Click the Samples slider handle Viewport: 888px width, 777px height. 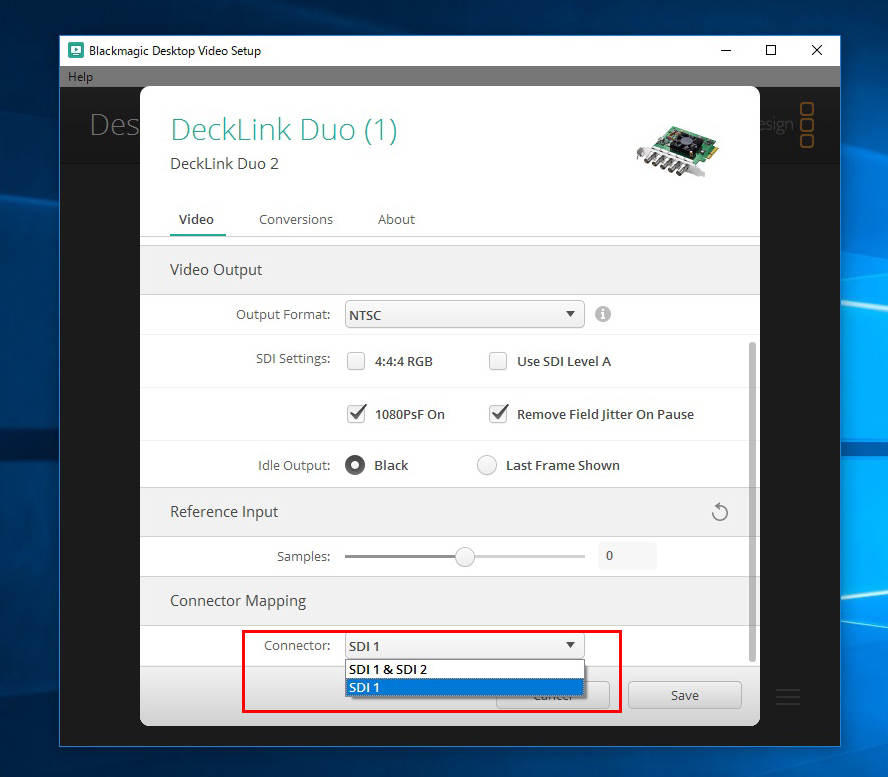[x=465, y=557]
